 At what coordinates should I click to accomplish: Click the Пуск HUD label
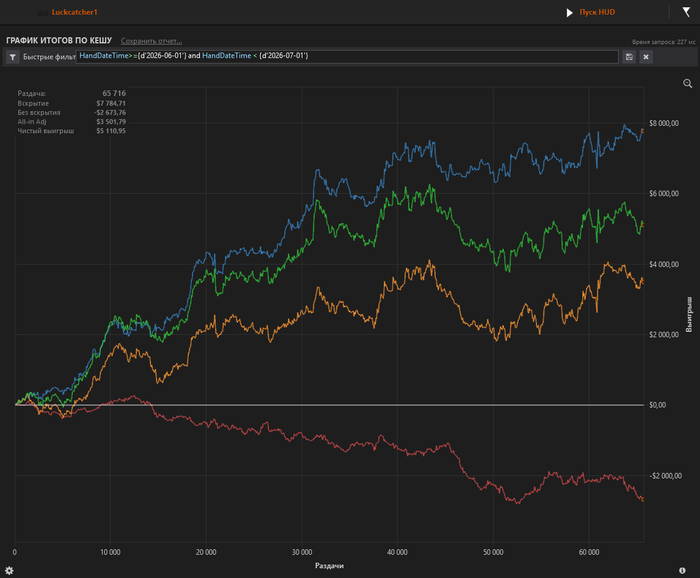(x=597, y=12)
